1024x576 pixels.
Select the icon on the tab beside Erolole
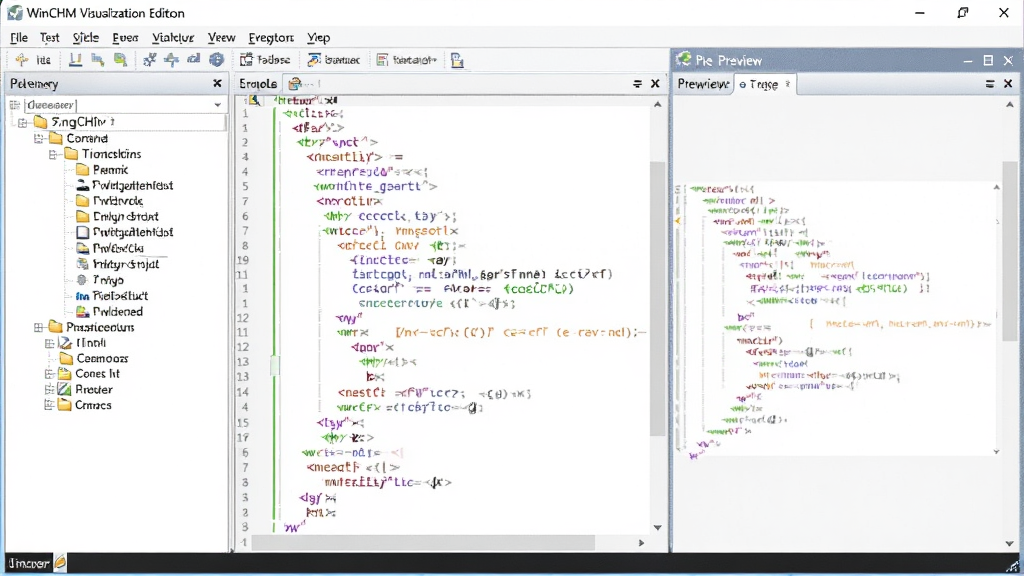[295, 84]
